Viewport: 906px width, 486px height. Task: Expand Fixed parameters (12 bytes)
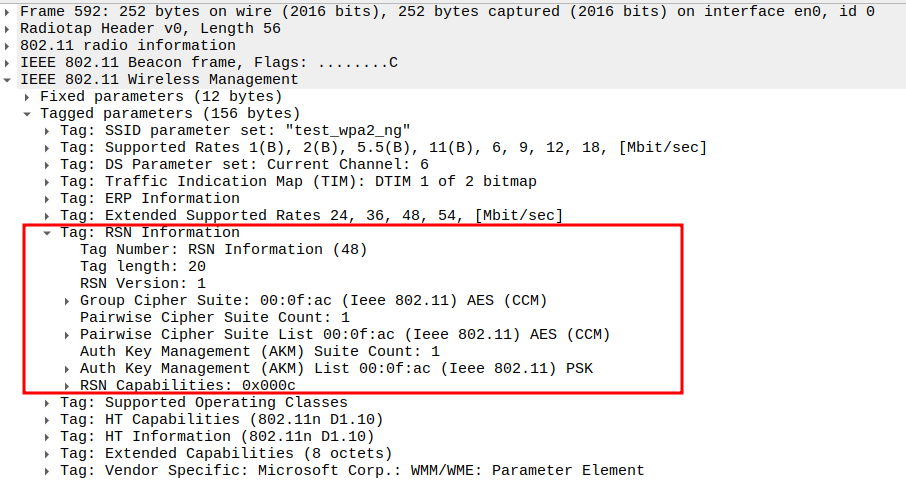[x=28, y=96]
